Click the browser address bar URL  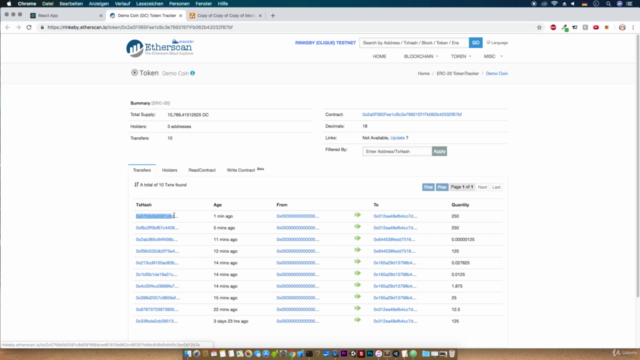(140, 27)
